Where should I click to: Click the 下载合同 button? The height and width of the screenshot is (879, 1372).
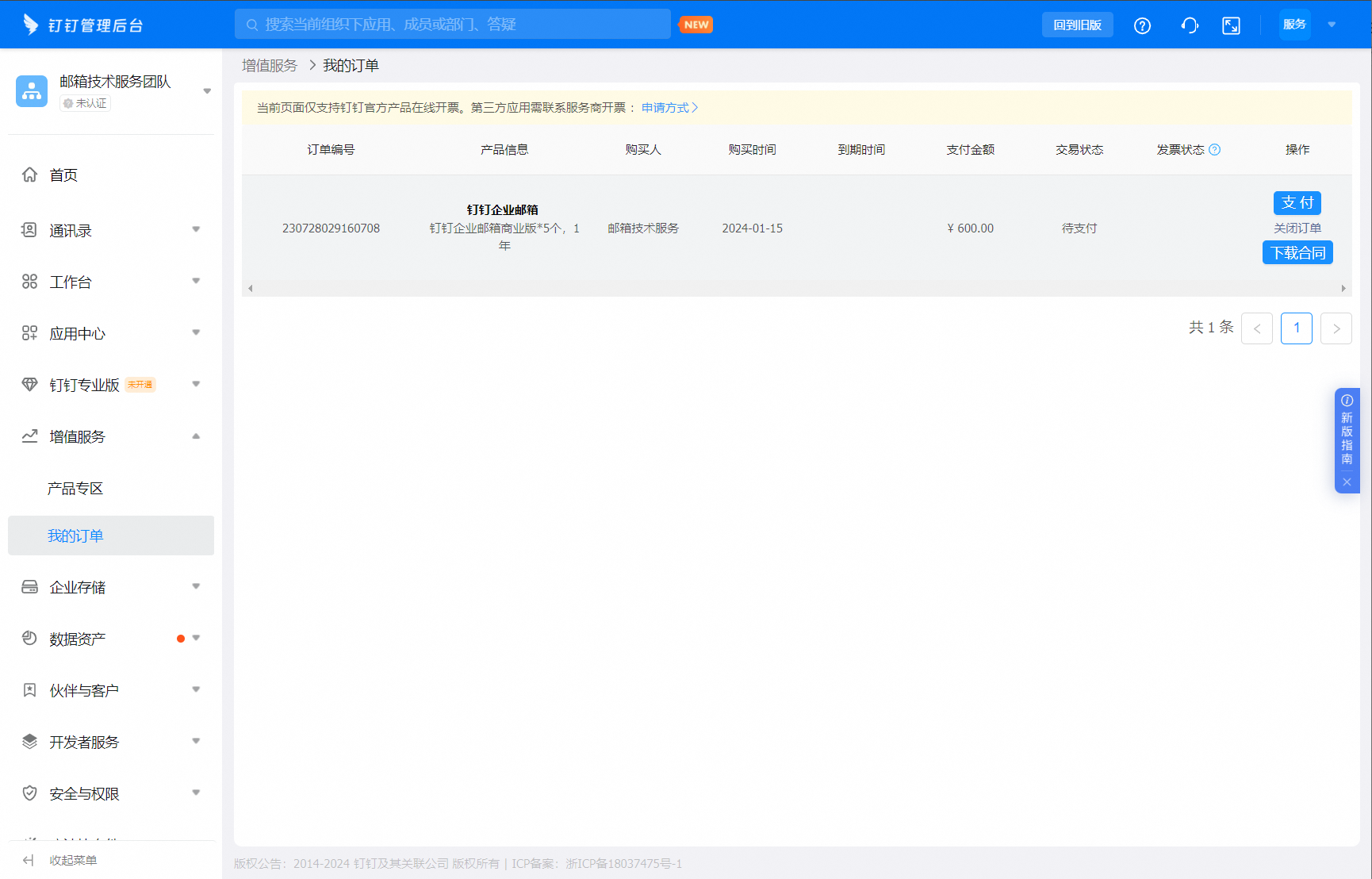tap(1297, 252)
